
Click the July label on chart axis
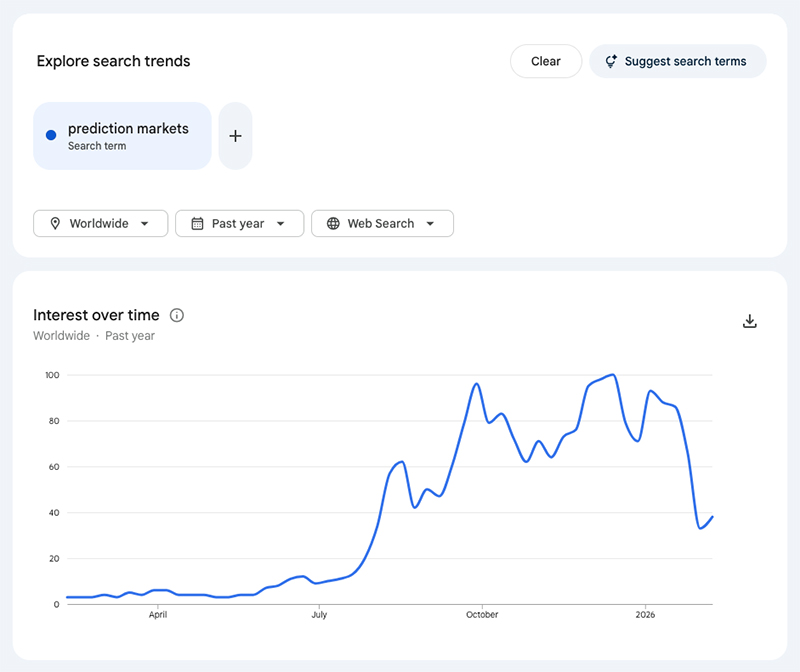[x=319, y=615]
